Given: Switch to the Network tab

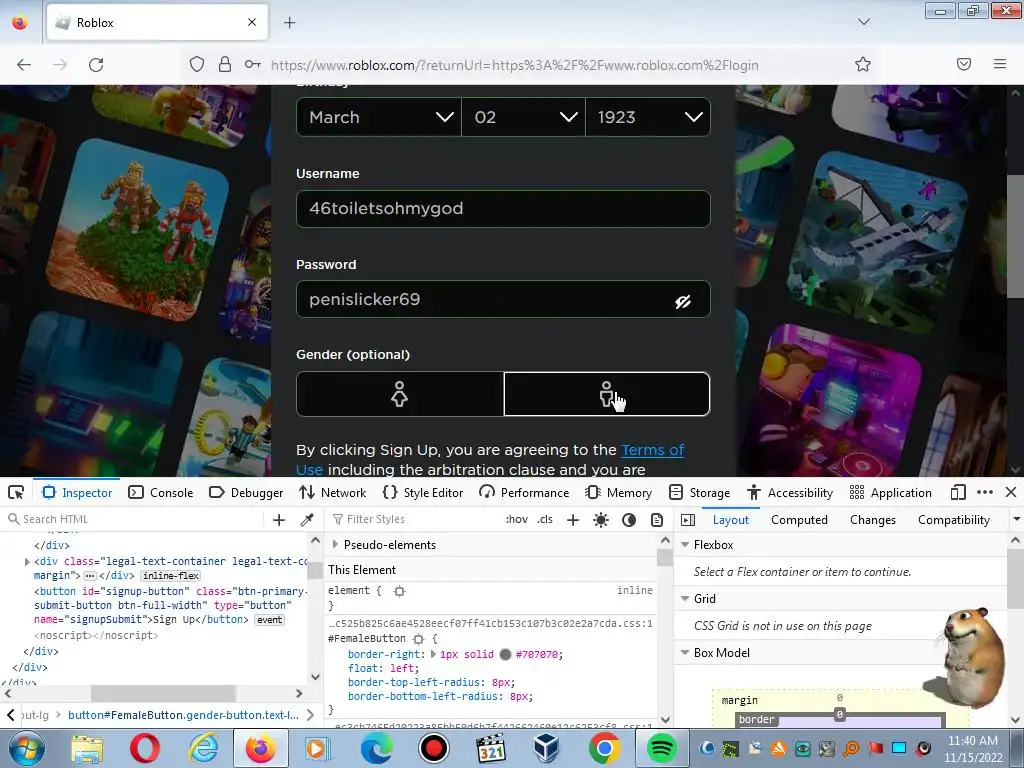Looking at the screenshot, I should 332,492.
